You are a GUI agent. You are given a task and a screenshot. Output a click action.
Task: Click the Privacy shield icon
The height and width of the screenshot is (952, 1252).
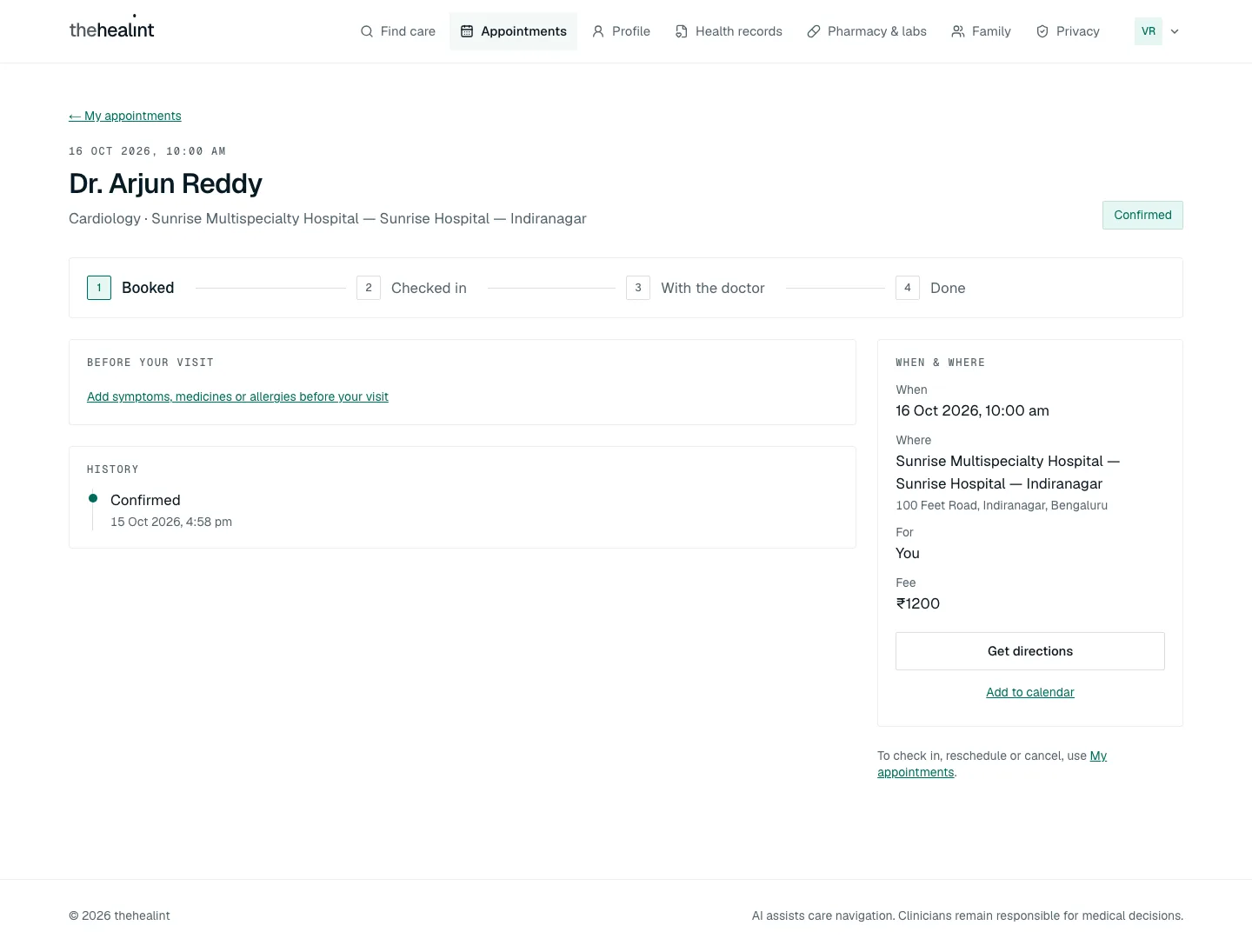pyautogui.click(x=1042, y=31)
